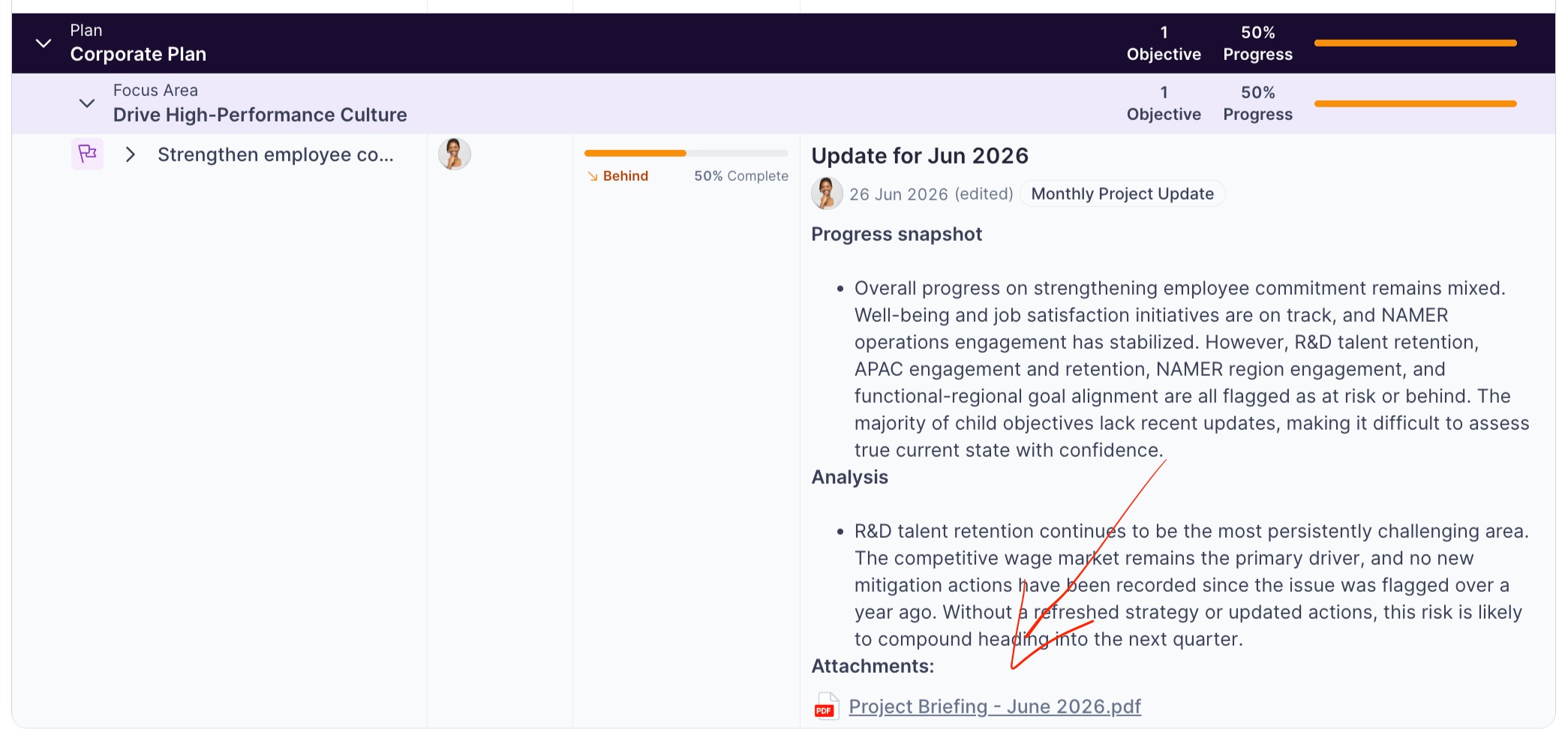Click the Focus Area orange progress bar
This screenshot has width=1568, height=741.
point(1416,103)
